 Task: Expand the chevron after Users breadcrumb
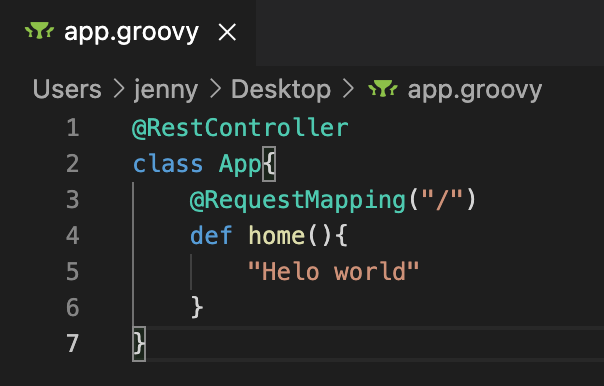click(119, 89)
